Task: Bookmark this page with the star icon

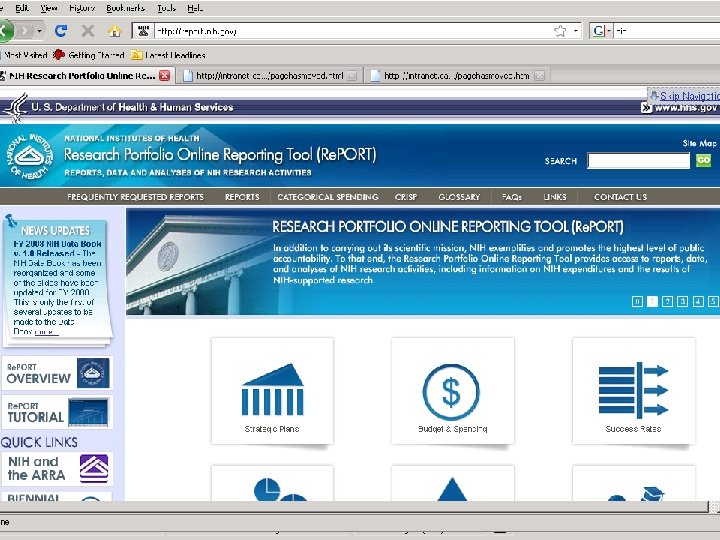Action: [560, 31]
